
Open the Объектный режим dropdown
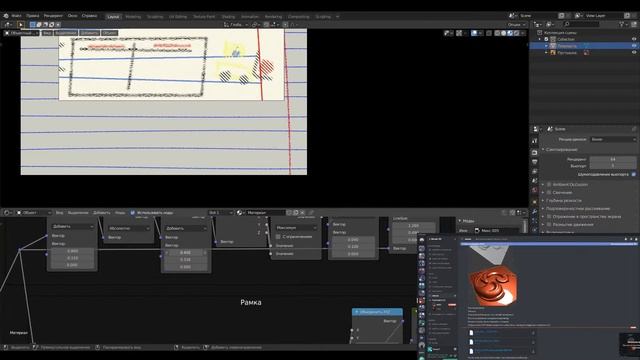point(22,33)
